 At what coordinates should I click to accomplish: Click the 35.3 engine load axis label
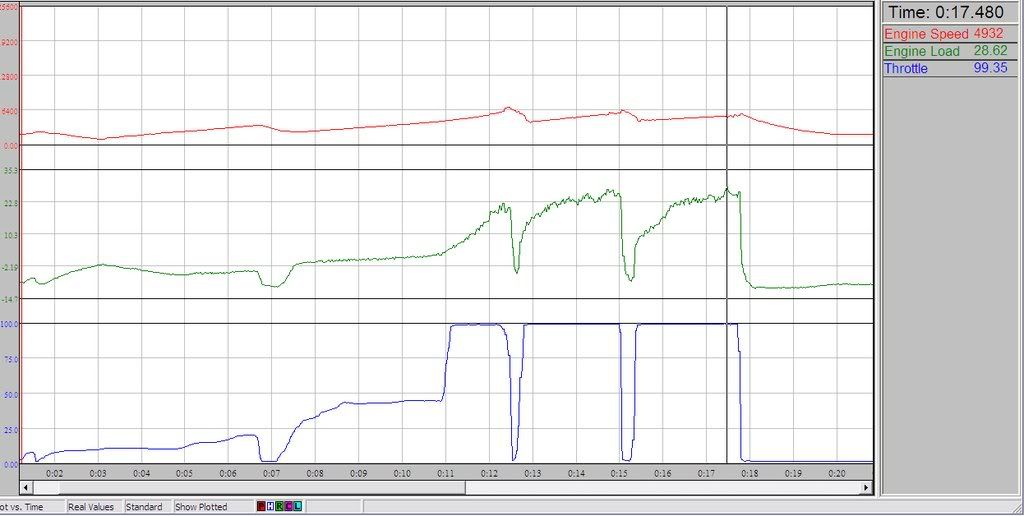[10, 170]
